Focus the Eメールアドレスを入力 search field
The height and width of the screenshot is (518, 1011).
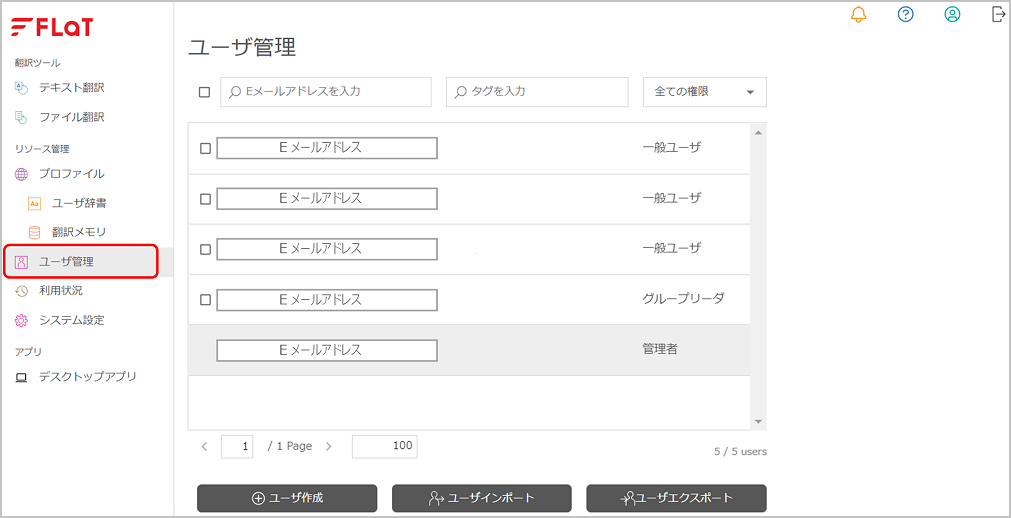point(326,92)
